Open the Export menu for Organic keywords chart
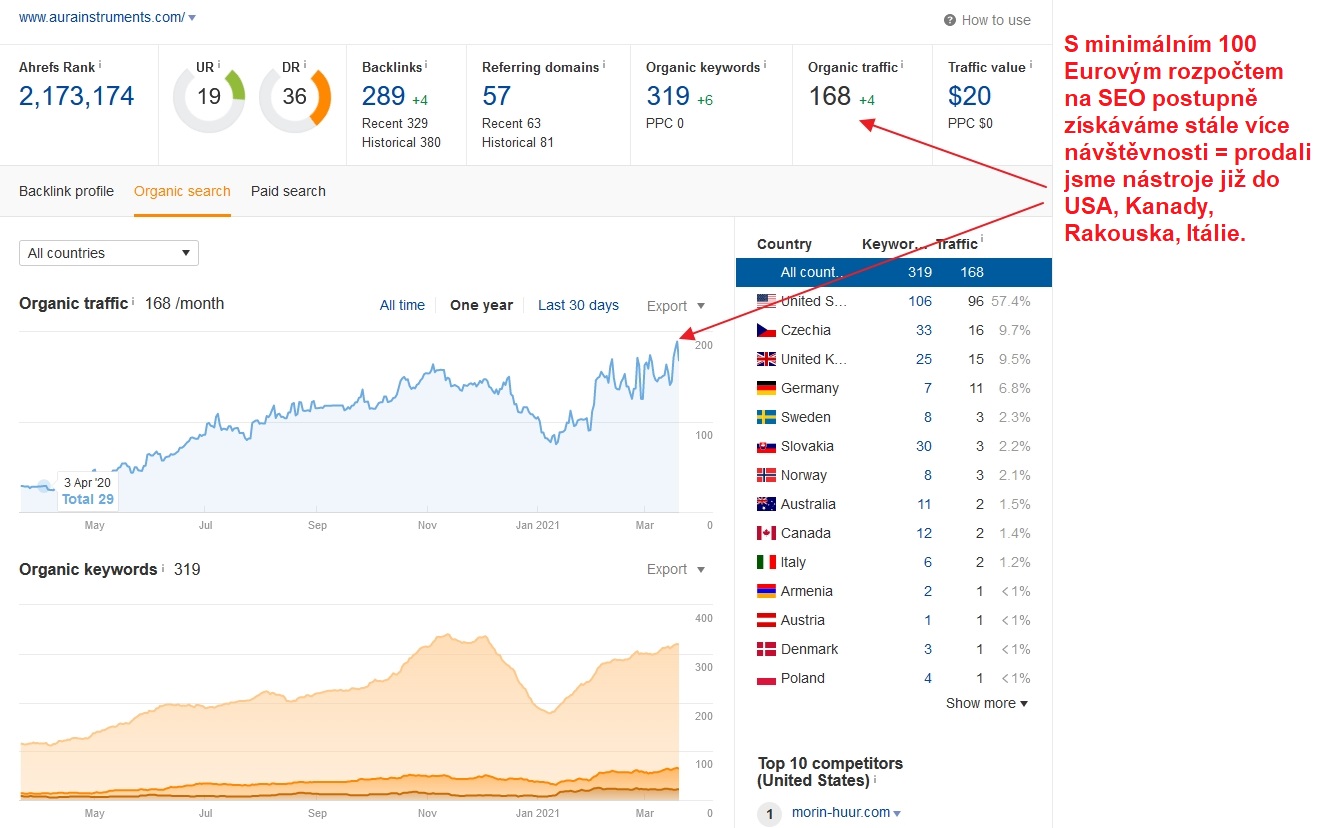This screenshot has height=828, width=1340. (676, 569)
